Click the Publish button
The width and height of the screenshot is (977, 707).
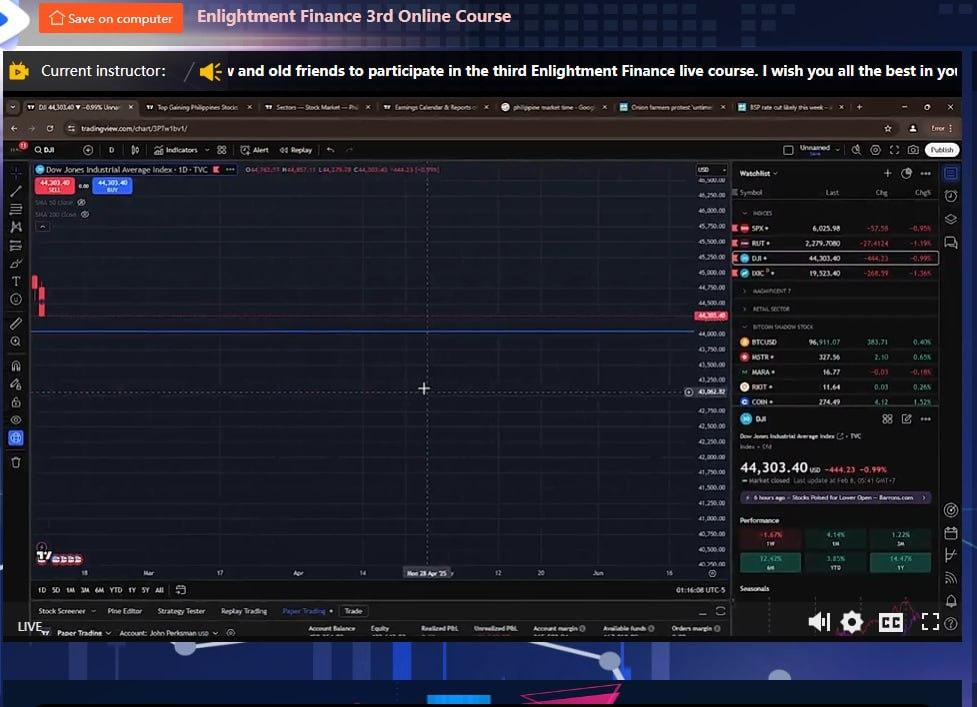pyautogui.click(x=941, y=150)
